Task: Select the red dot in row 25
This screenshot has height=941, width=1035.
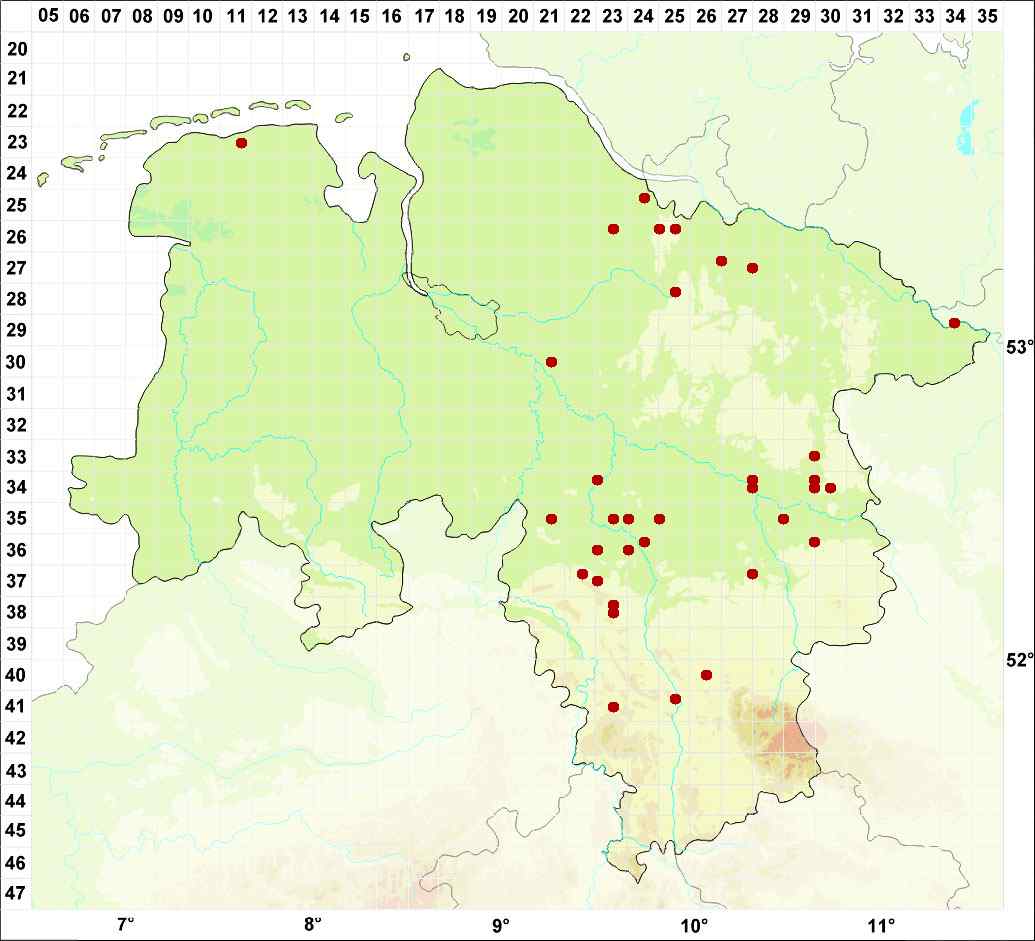Action: pyautogui.click(x=645, y=198)
